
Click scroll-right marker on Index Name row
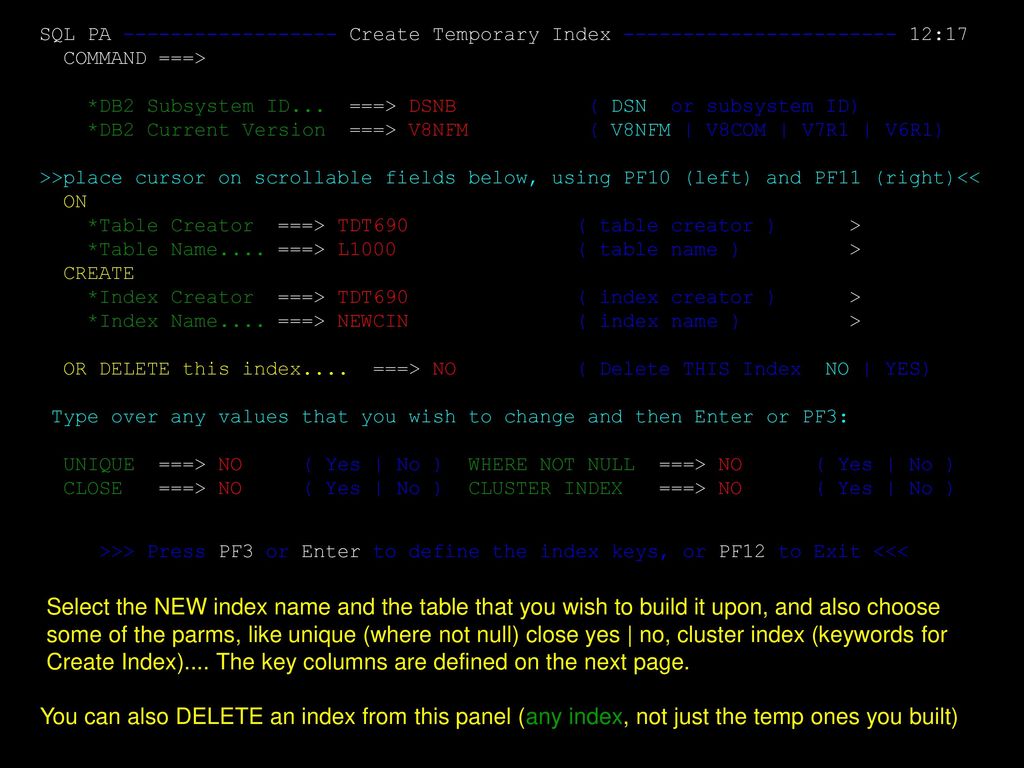855,322
